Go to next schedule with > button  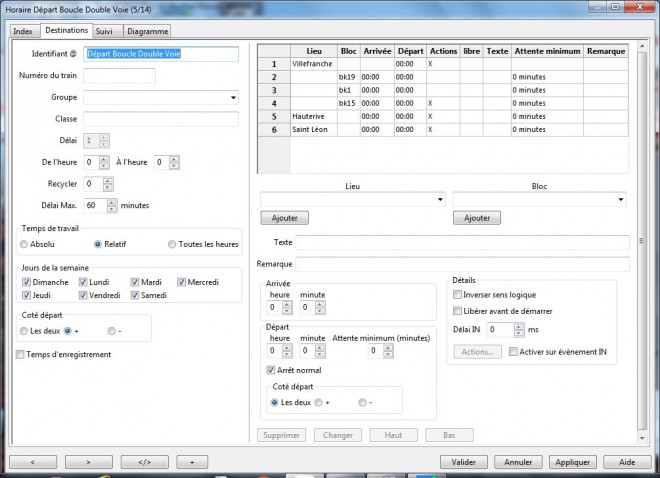point(89,462)
